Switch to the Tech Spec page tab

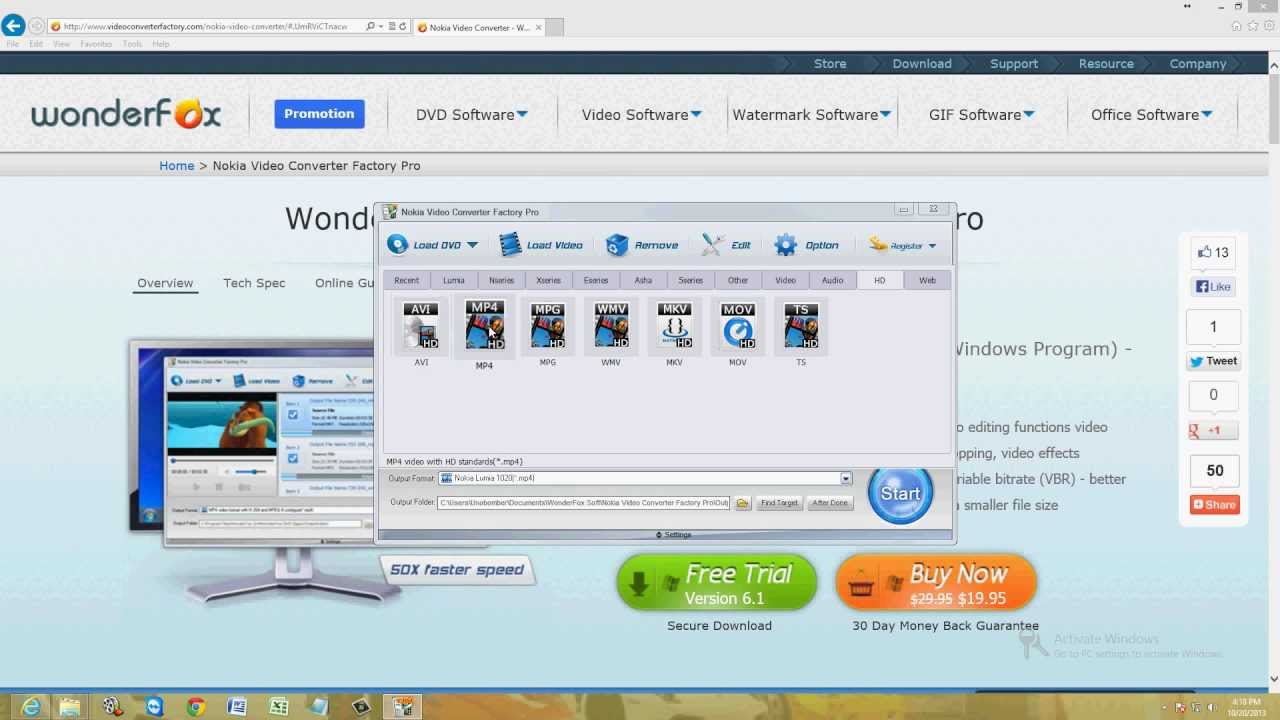[x=254, y=283]
